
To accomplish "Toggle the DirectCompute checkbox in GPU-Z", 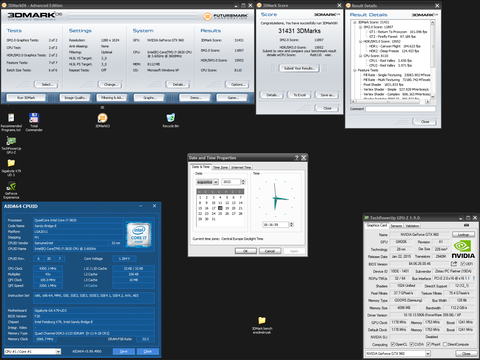I will [x=445, y=344].
